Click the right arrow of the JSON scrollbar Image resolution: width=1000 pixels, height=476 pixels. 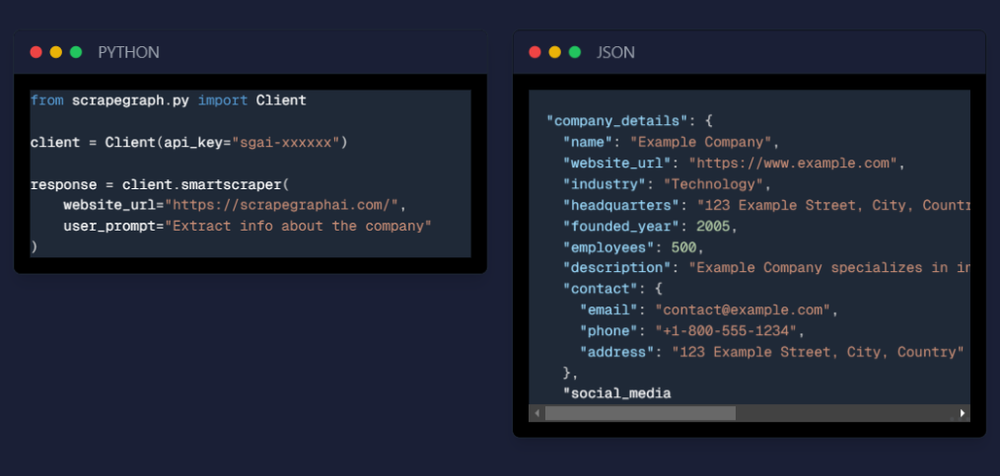coord(962,413)
